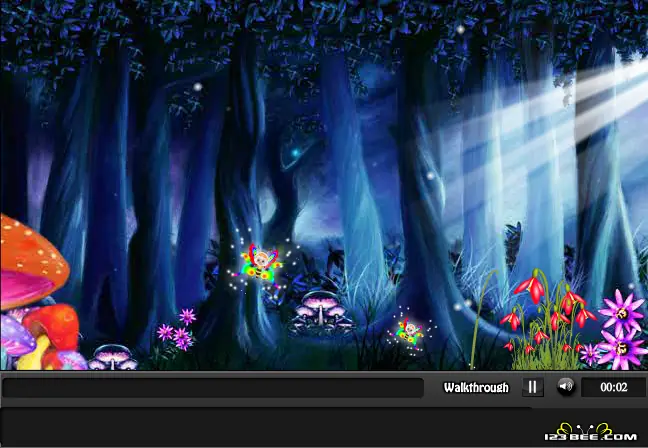Screen dimensions: 648x448
Task: Click the glowing purple mushroom cluster in the center
Action: [x=322, y=312]
